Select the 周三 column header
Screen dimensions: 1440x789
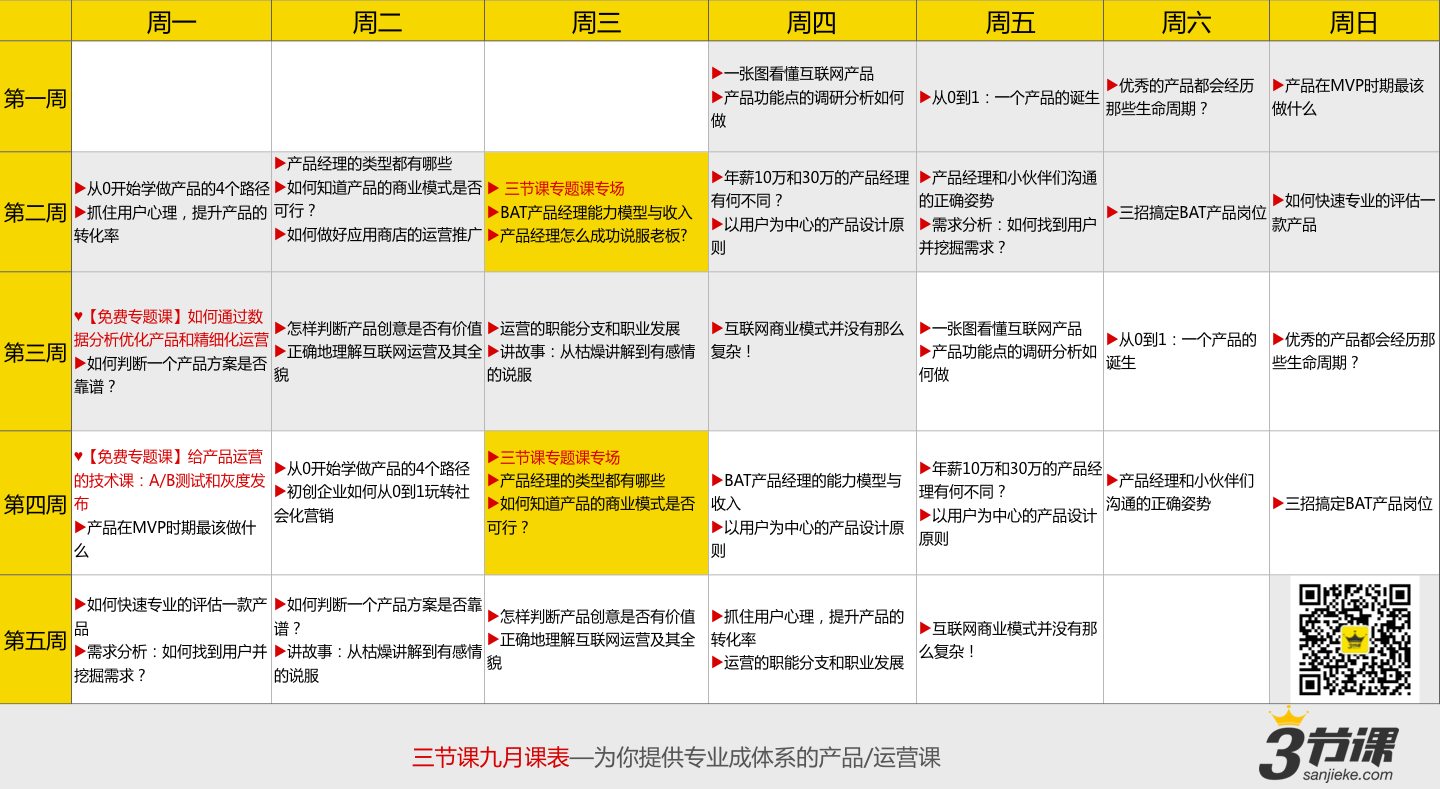pyautogui.click(x=597, y=22)
